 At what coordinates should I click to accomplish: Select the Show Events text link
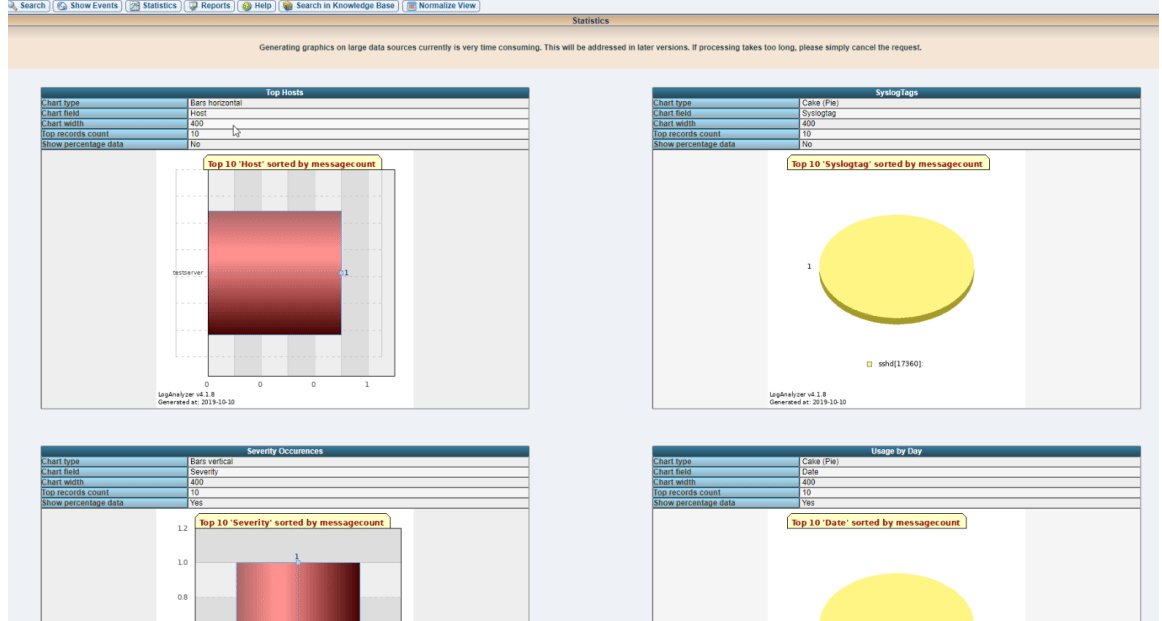93,5
